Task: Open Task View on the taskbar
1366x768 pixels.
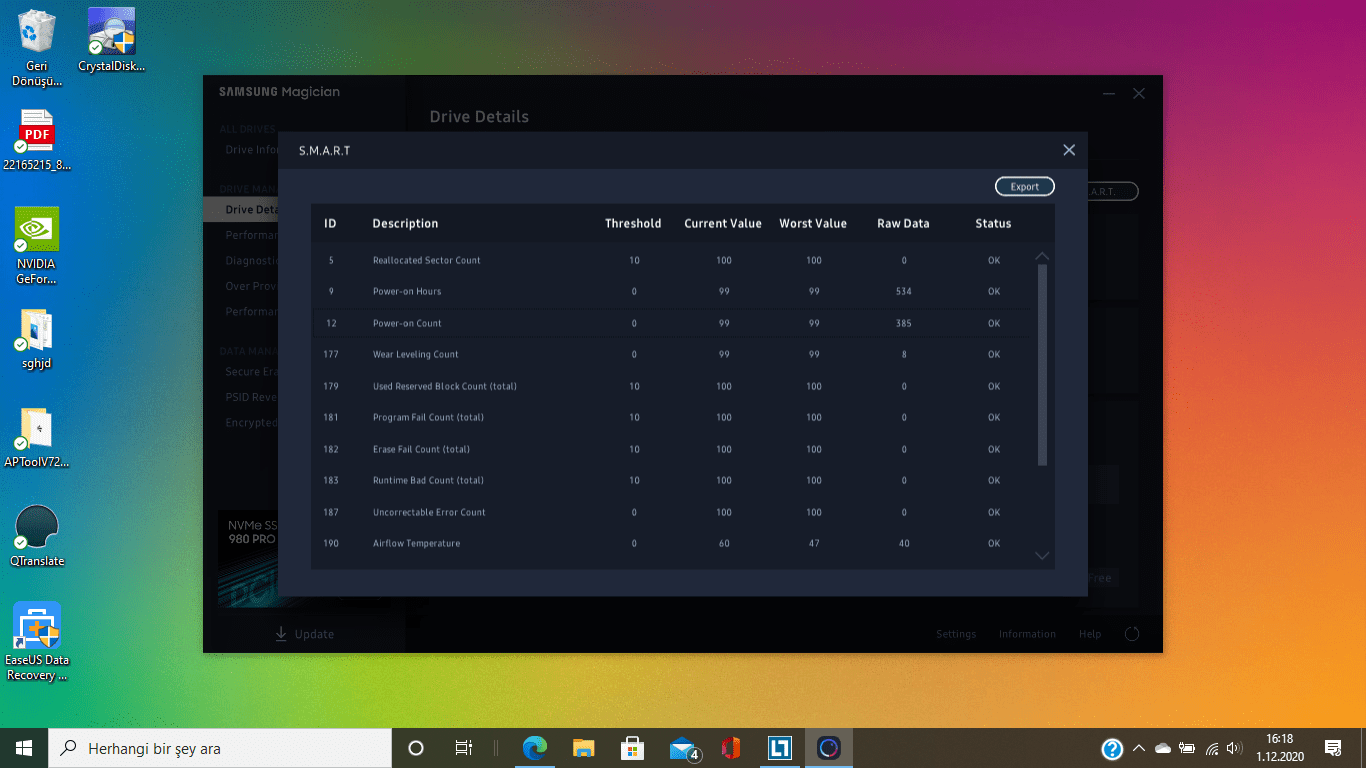Action: coord(463,748)
